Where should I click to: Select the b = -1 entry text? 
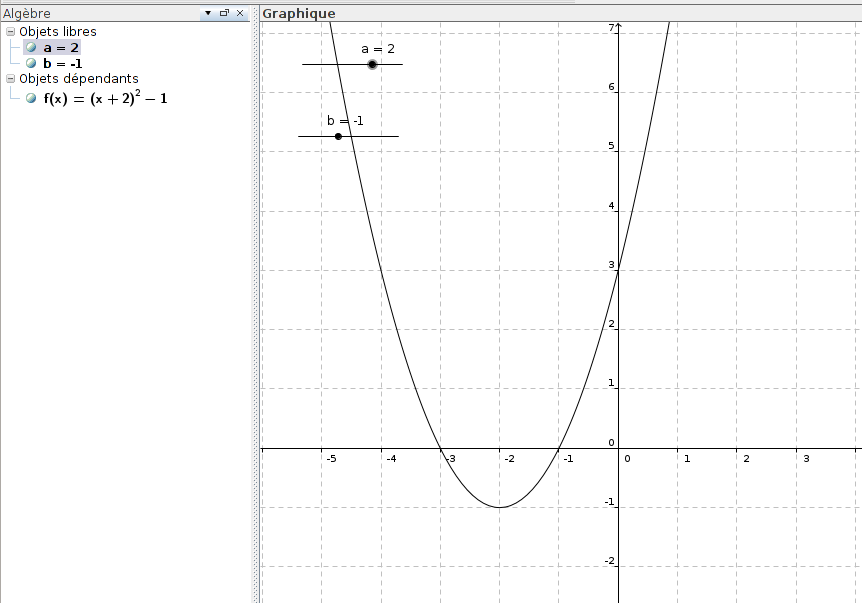click(x=63, y=63)
